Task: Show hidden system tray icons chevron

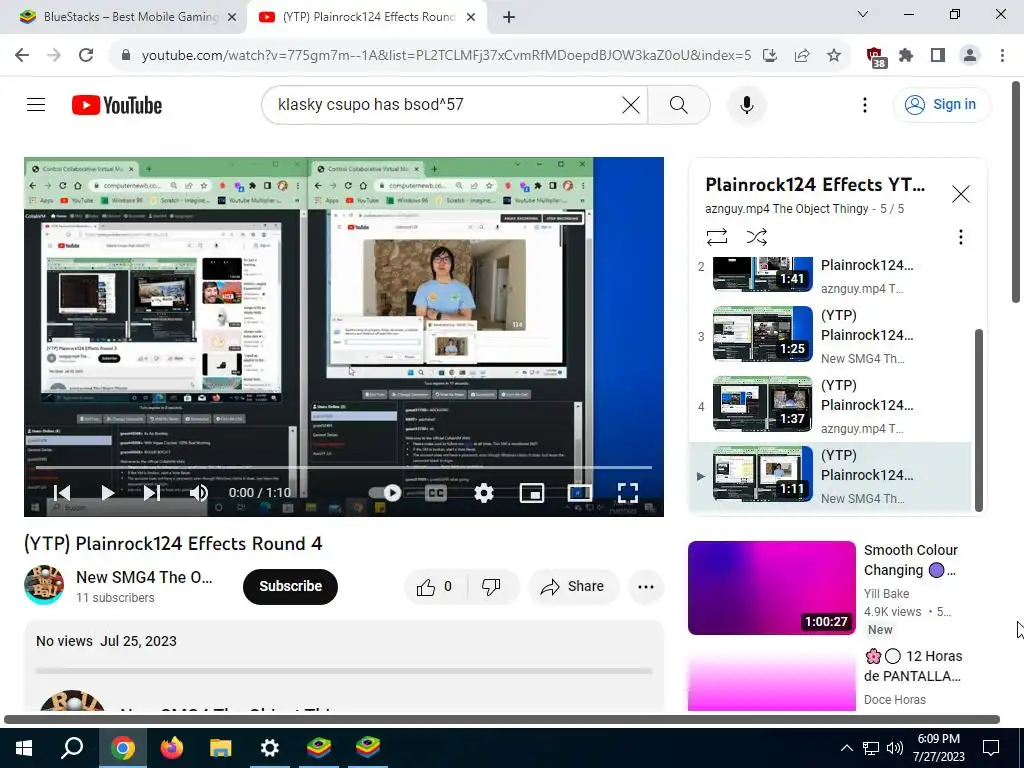Action: (x=846, y=748)
